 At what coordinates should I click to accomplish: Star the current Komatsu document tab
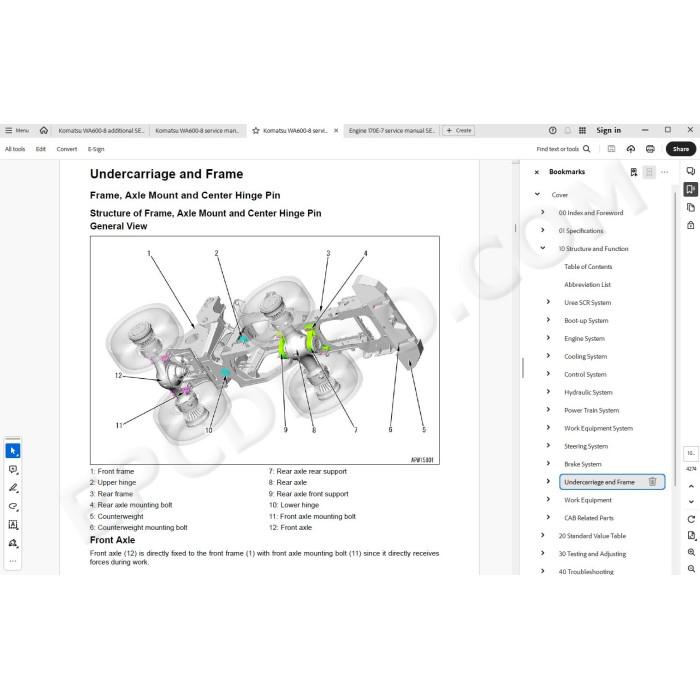point(256,130)
